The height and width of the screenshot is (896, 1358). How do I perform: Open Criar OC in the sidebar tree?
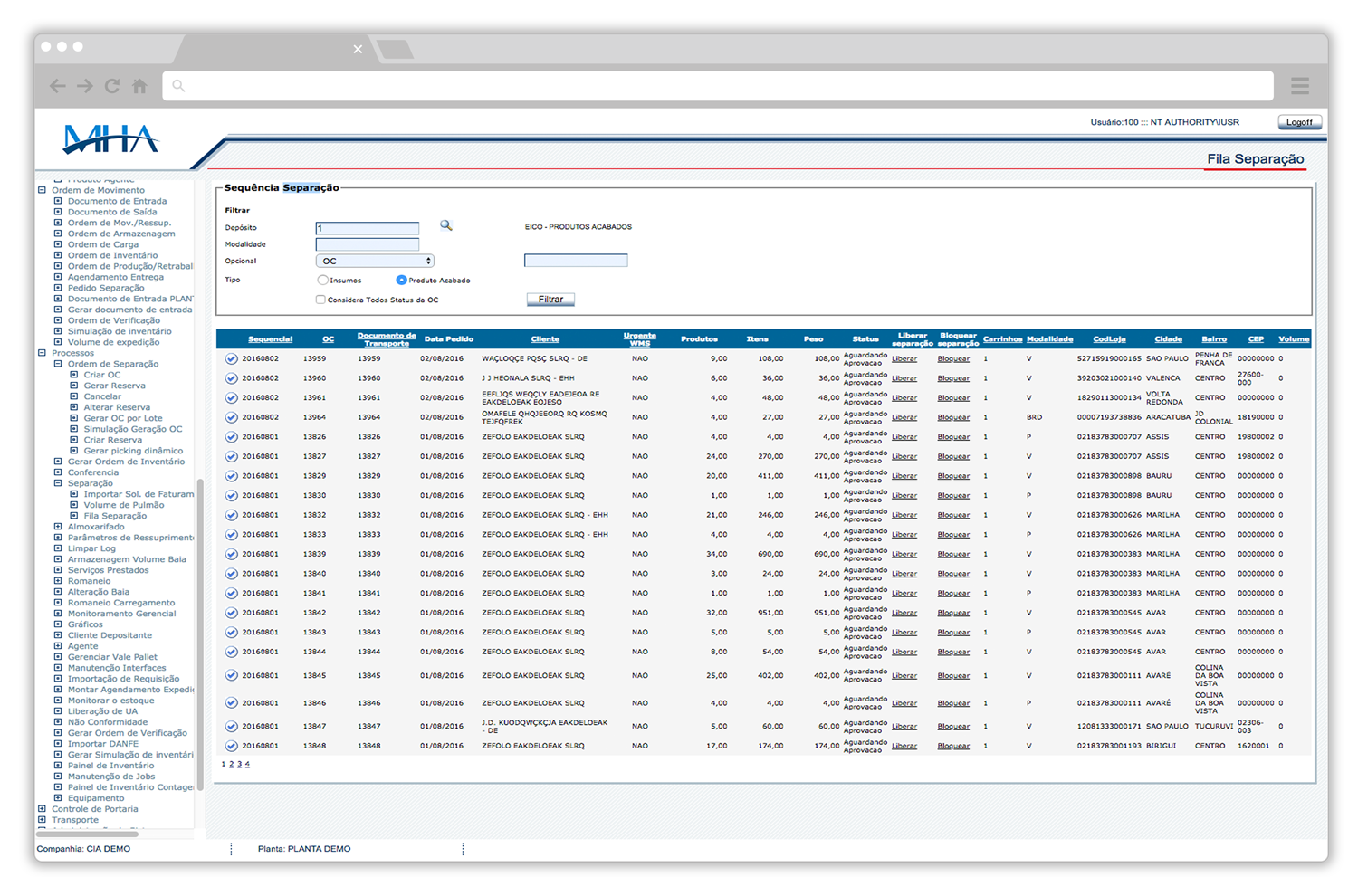point(101,375)
